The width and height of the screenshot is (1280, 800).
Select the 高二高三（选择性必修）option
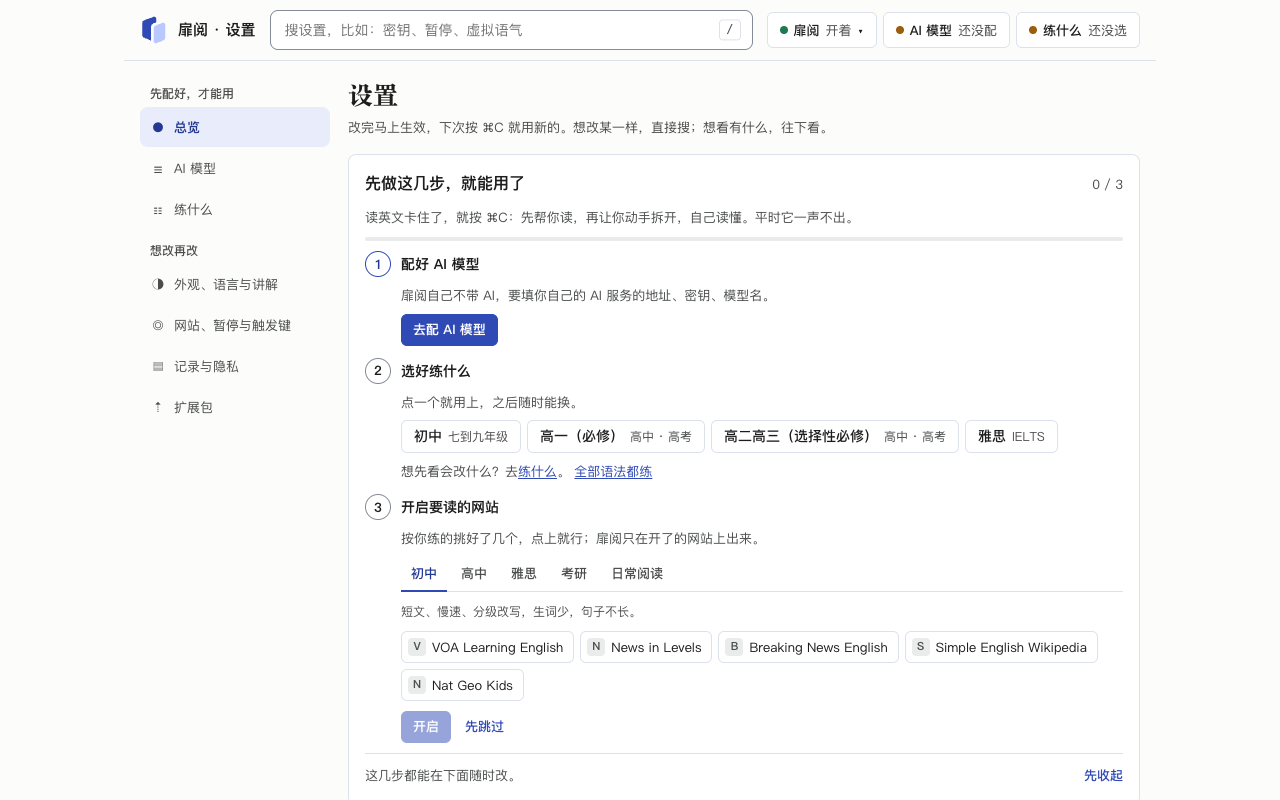[x=835, y=437]
